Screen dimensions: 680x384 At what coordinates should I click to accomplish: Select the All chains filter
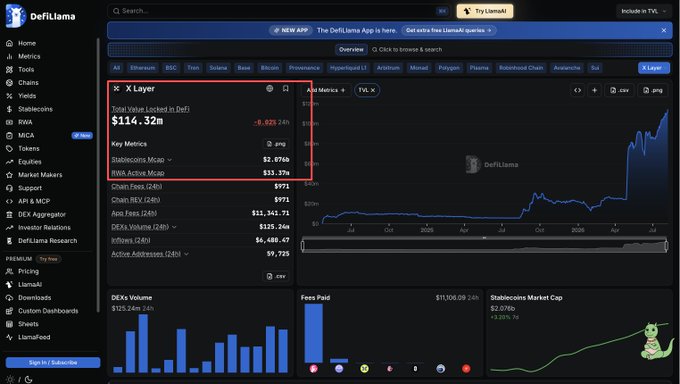tap(116, 68)
